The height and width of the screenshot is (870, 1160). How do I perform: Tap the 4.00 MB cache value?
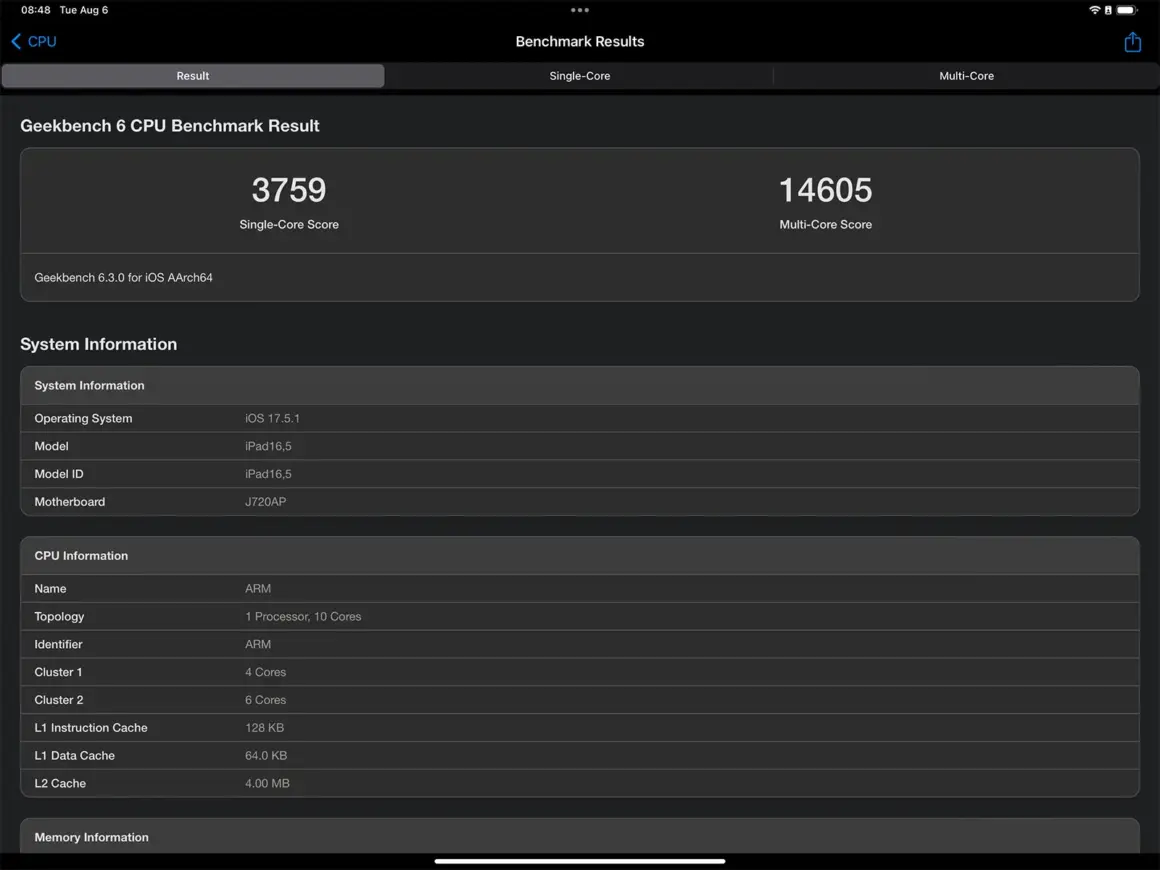click(x=267, y=783)
